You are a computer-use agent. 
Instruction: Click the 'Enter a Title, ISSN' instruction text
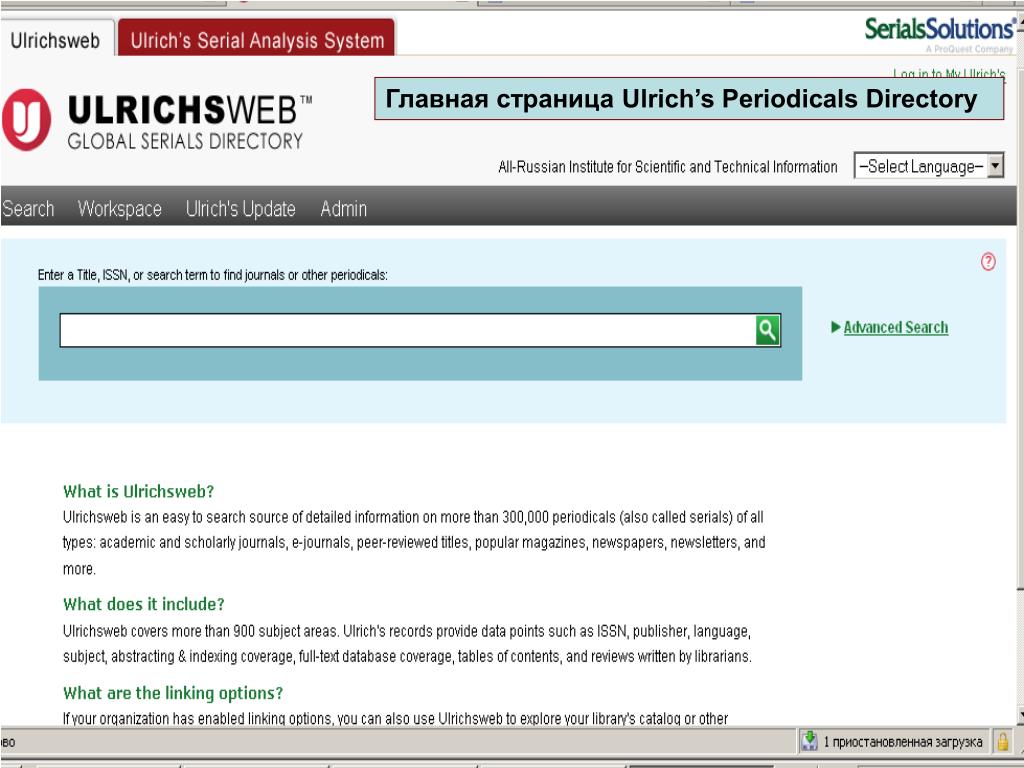[x=212, y=275]
